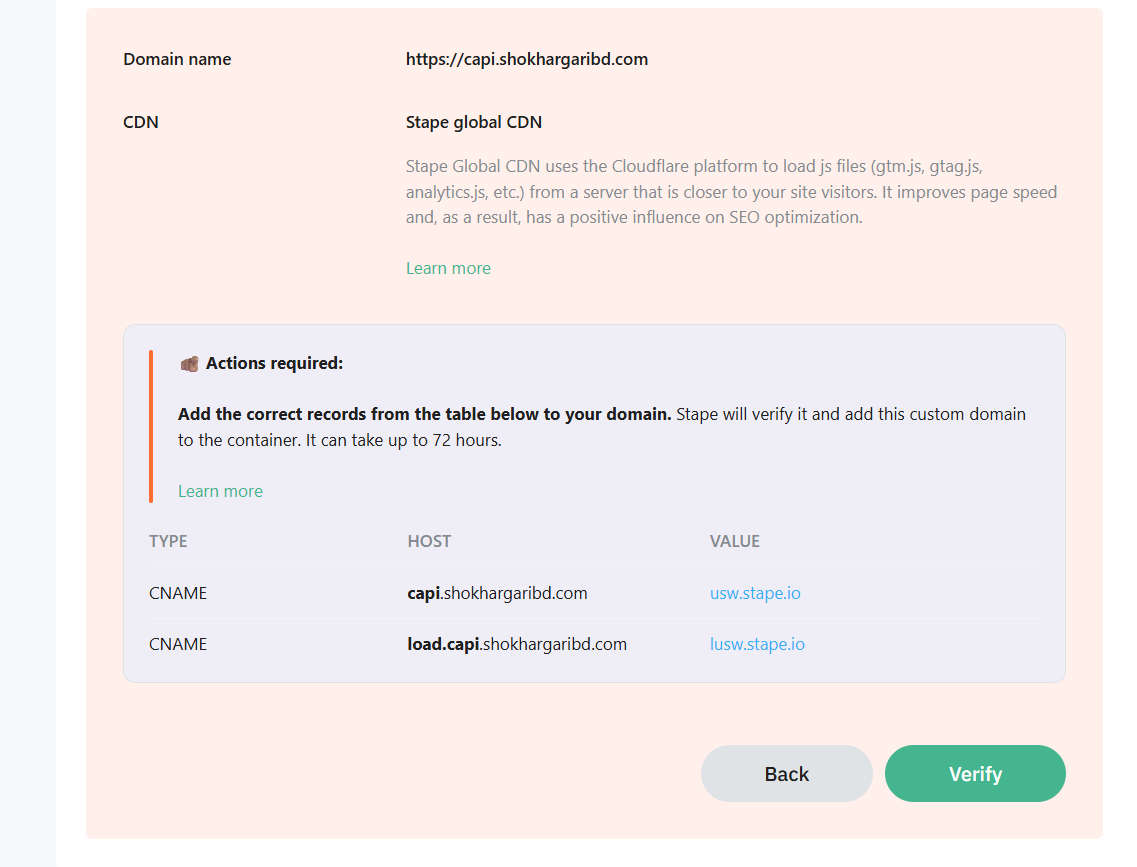Click CNAME type in the lusw.stape.io row
This screenshot has height=867, width=1137.
[178, 644]
